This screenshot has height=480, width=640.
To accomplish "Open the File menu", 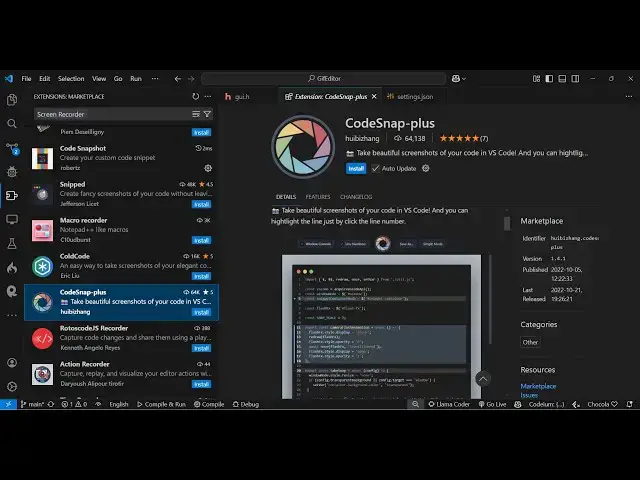I will [x=27, y=78].
